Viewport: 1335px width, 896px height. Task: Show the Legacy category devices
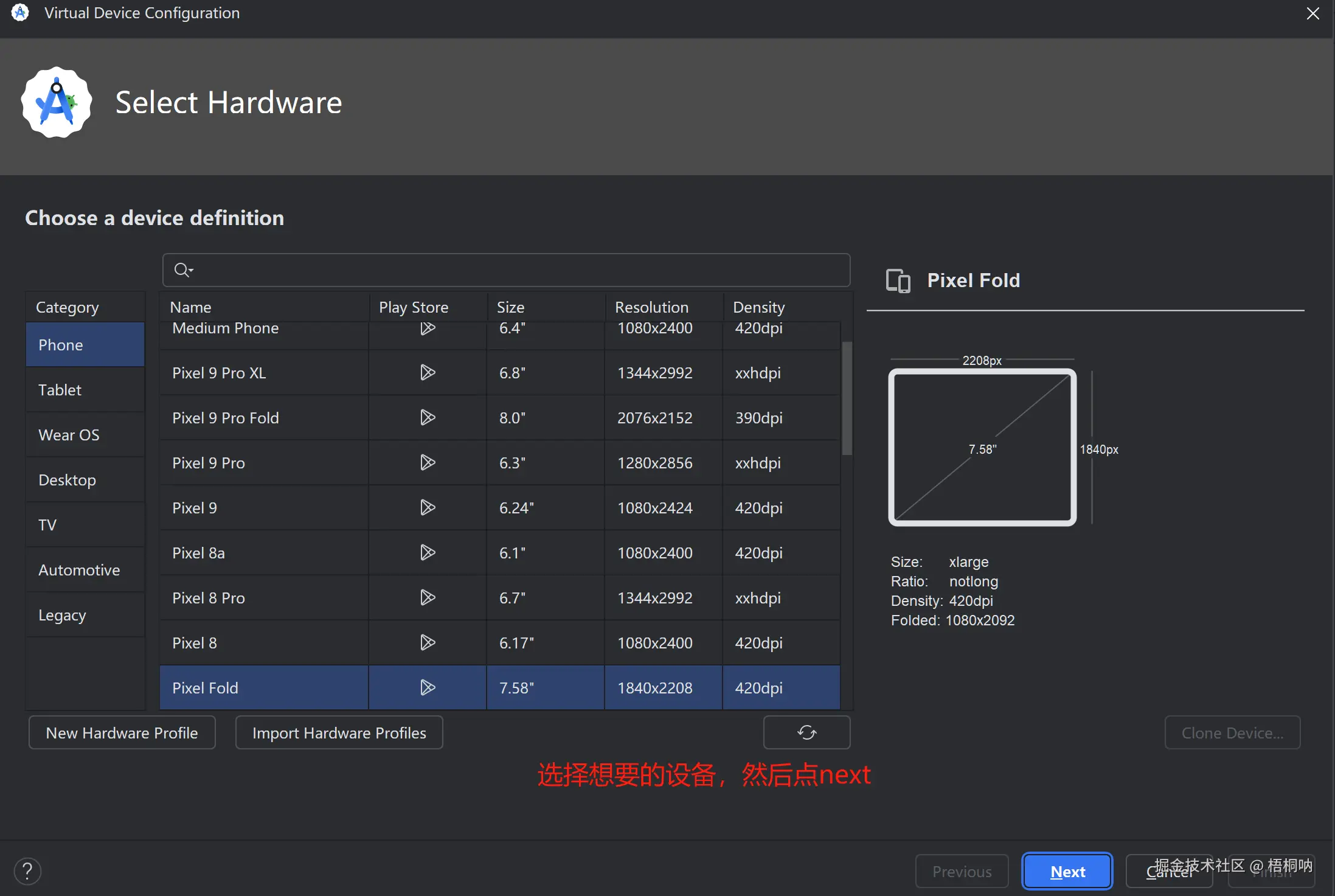85,615
